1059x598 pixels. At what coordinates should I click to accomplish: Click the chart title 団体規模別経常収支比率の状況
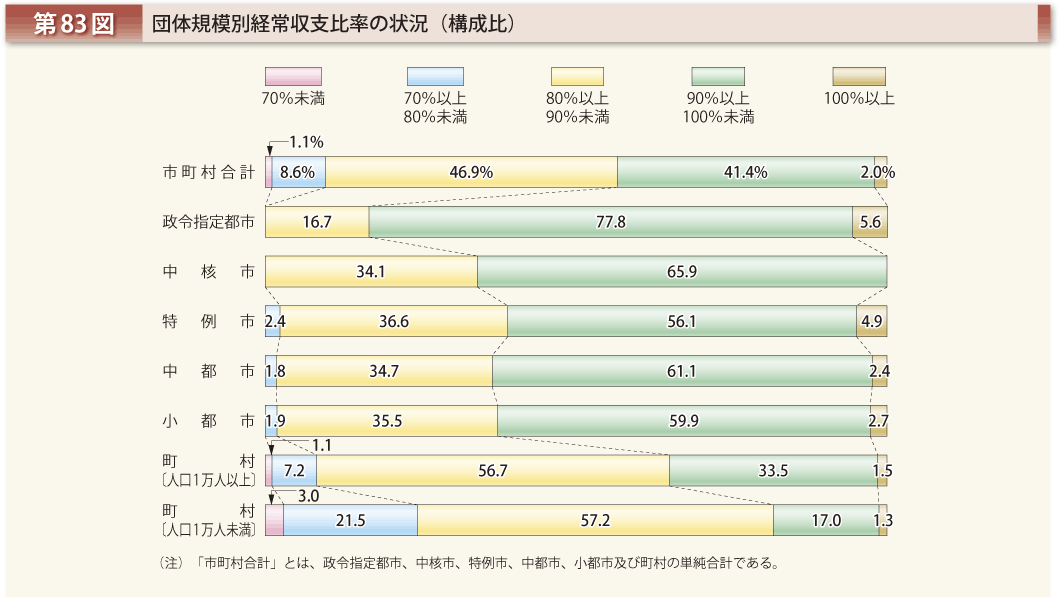tap(334, 24)
